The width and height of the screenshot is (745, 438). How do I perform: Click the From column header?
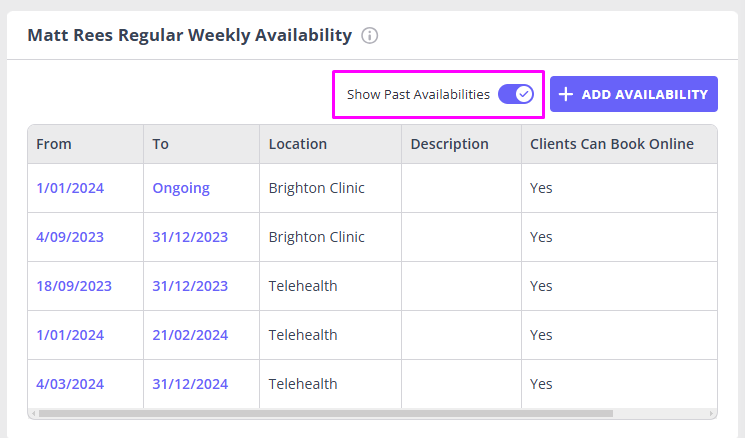[54, 144]
